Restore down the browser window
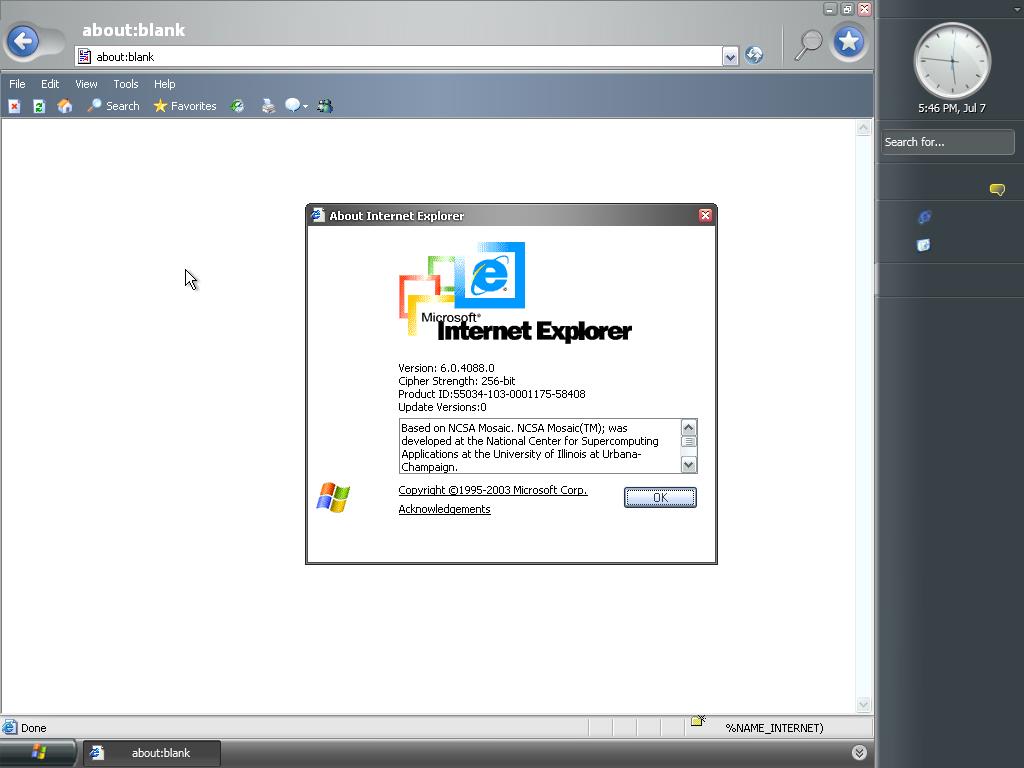 (x=847, y=8)
